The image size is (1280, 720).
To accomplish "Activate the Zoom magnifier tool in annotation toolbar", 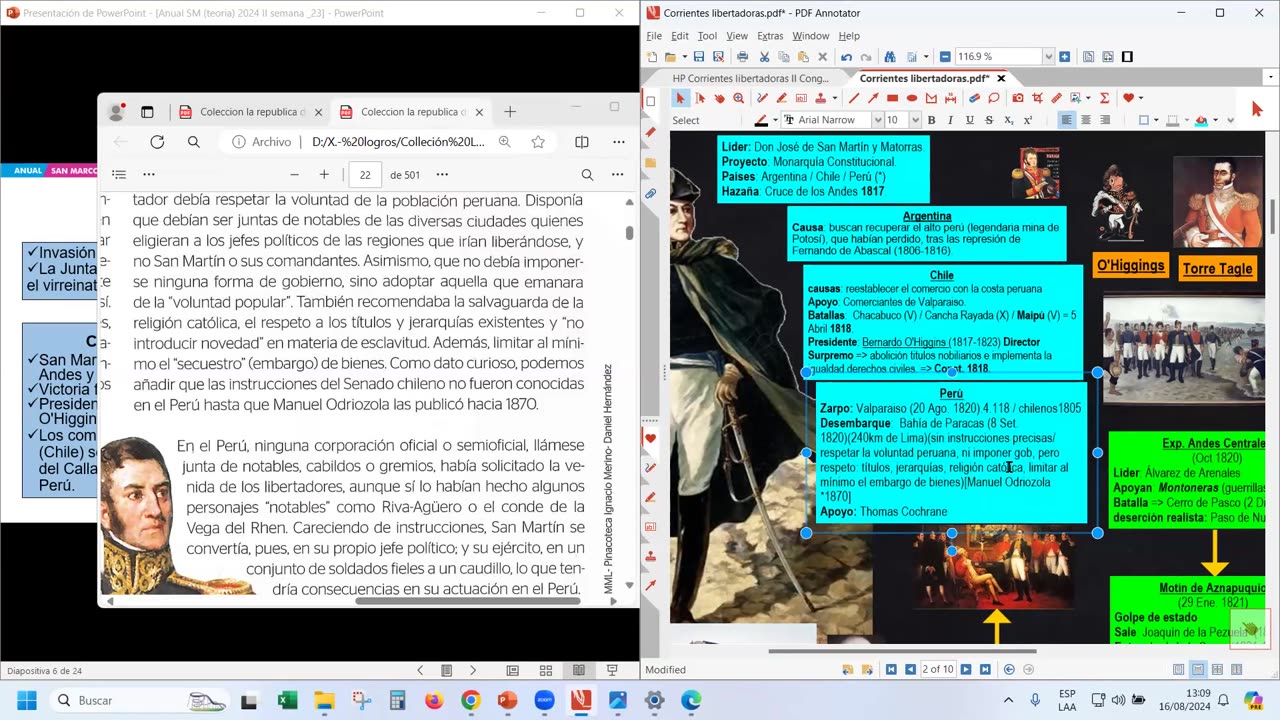I will (x=738, y=98).
